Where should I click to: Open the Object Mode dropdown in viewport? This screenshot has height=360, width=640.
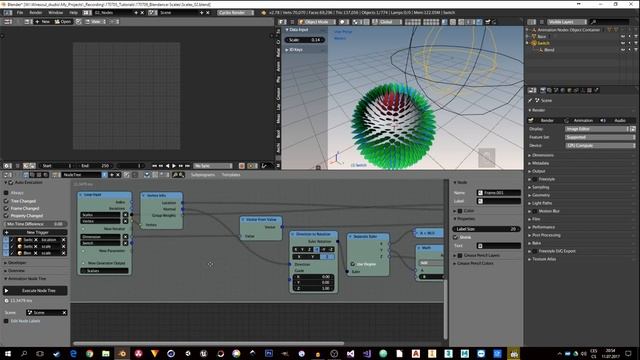(317, 22)
